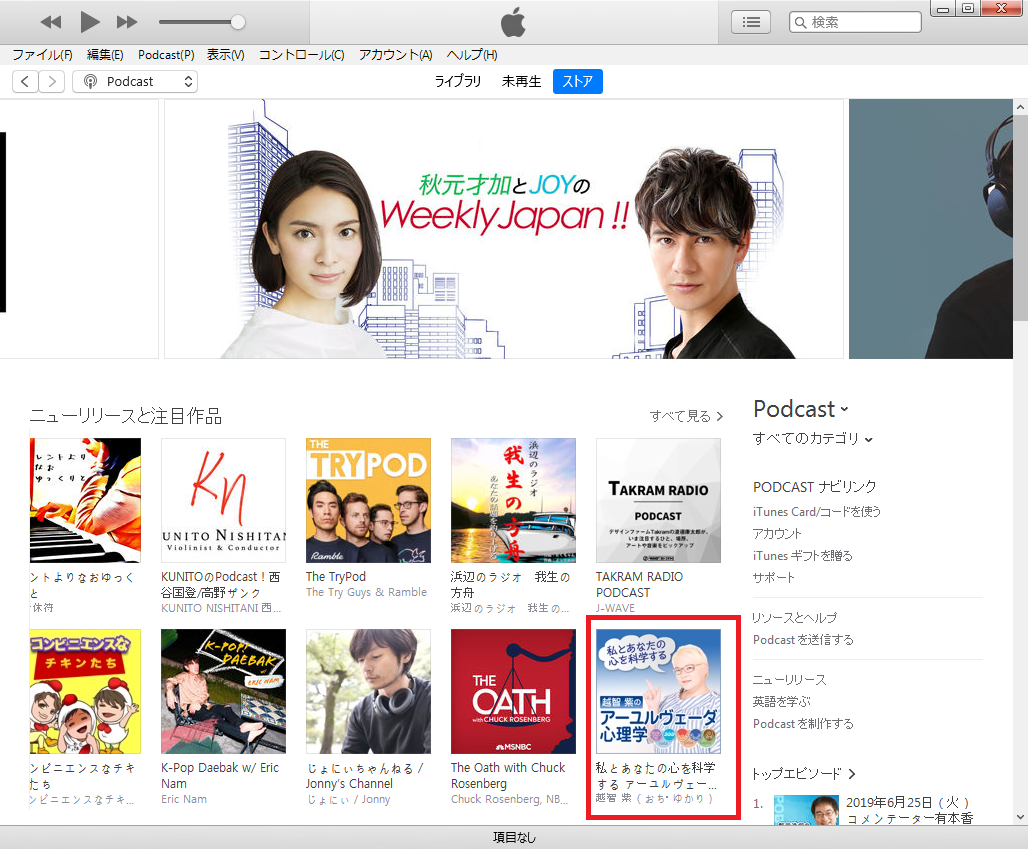Click Eric Nam author link
This screenshot has width=1028, height=849.
(184, 799)
